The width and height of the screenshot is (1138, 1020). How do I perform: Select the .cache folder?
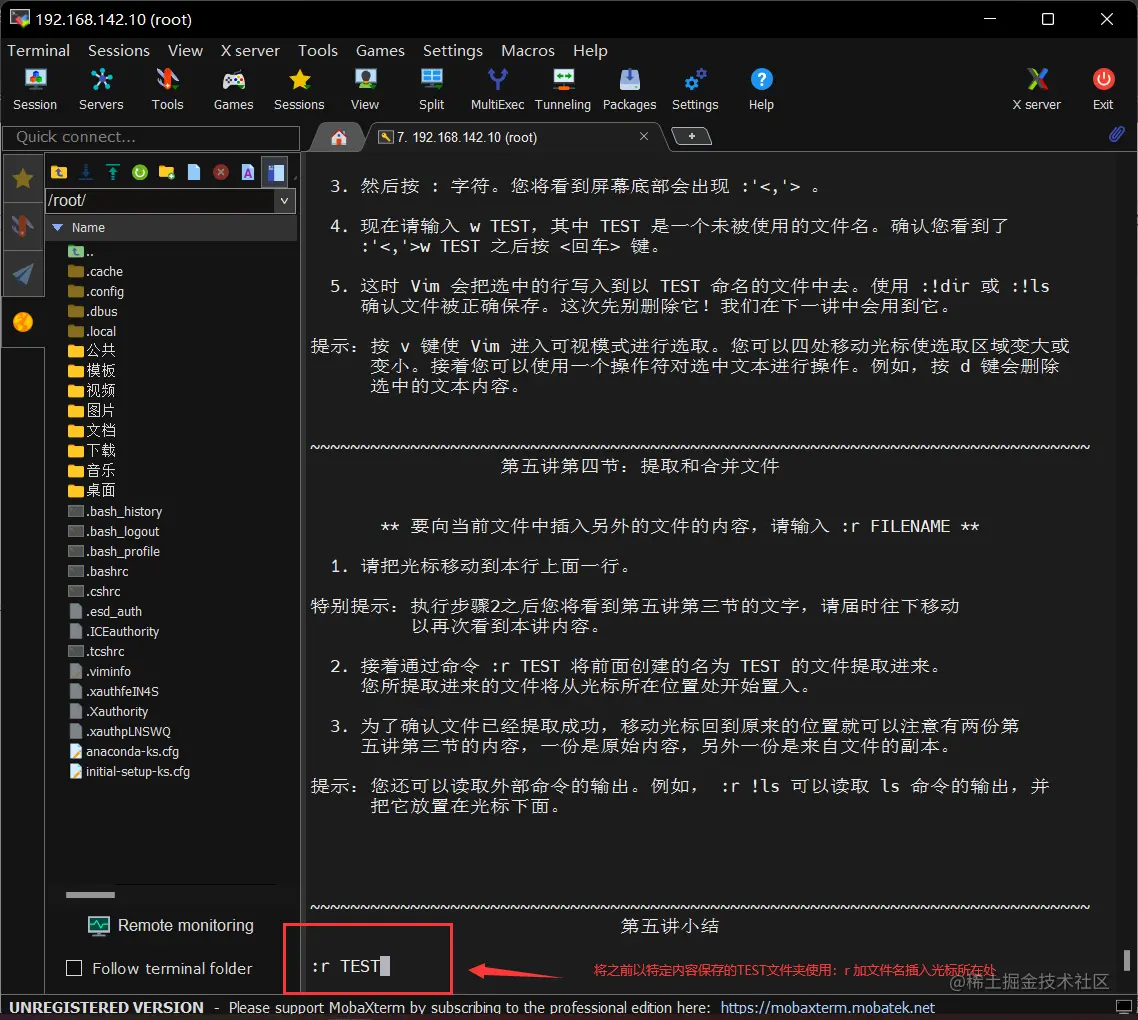coord(96,272)
